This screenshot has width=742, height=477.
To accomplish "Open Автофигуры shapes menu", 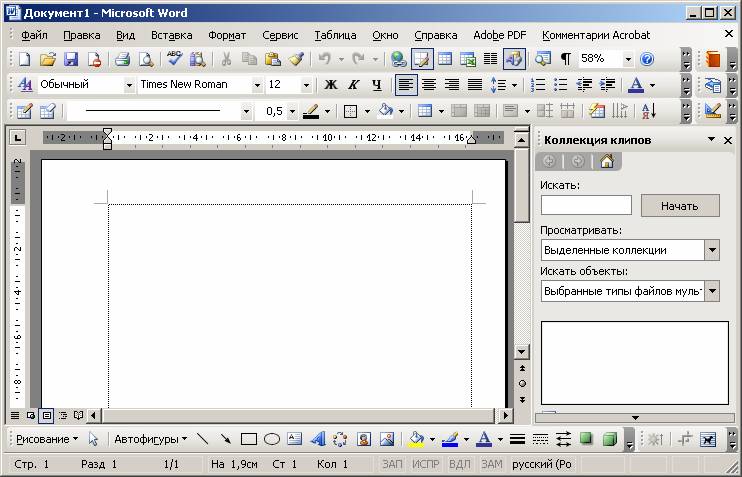I will [150, 440].
